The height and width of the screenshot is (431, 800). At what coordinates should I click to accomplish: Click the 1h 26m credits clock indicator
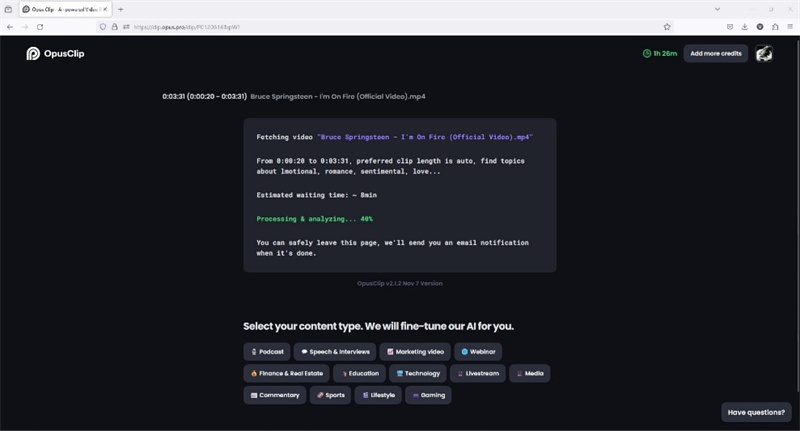[660, 54]
